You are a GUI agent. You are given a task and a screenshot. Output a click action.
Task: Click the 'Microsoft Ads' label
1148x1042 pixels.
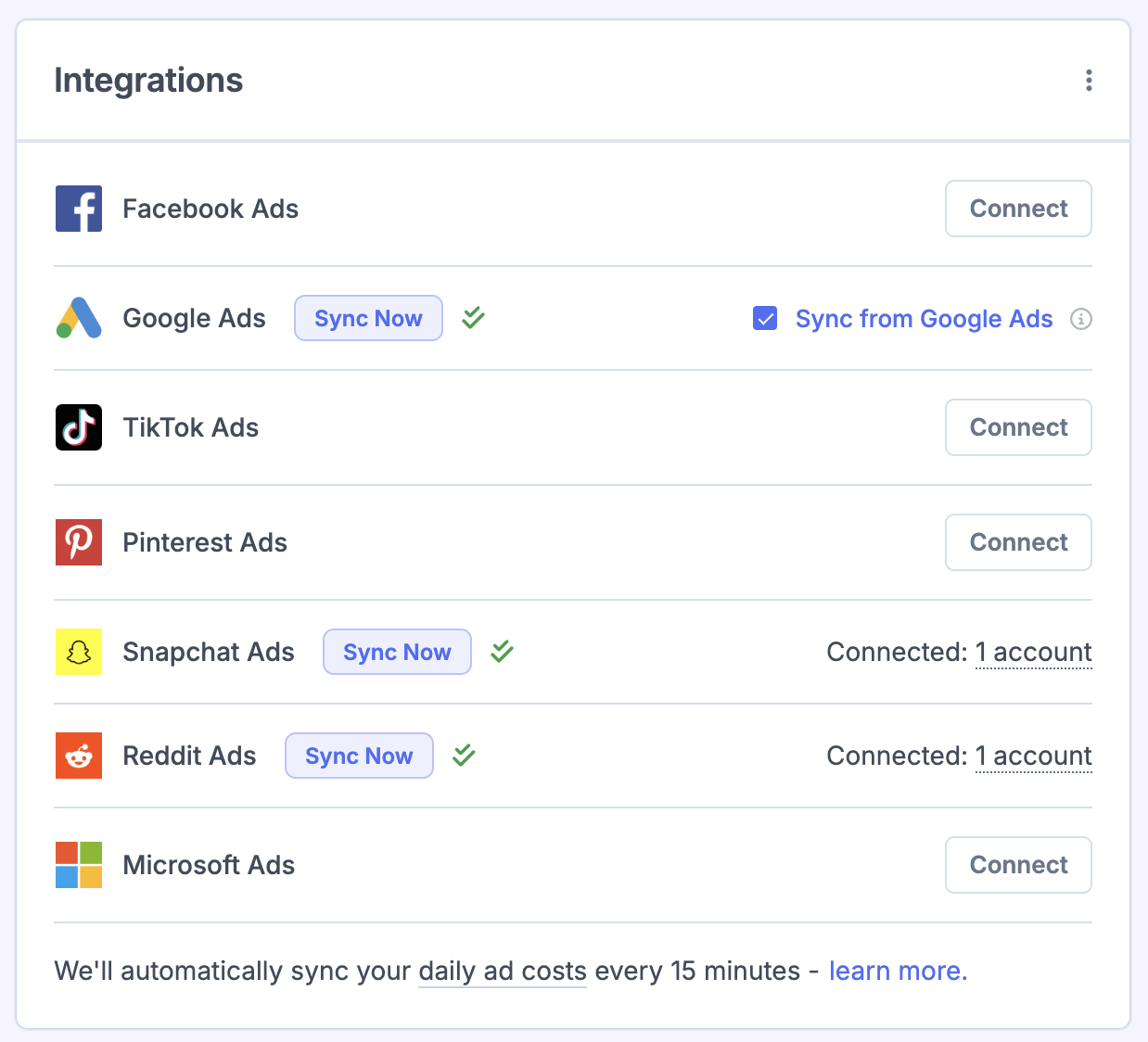(209, 865)
